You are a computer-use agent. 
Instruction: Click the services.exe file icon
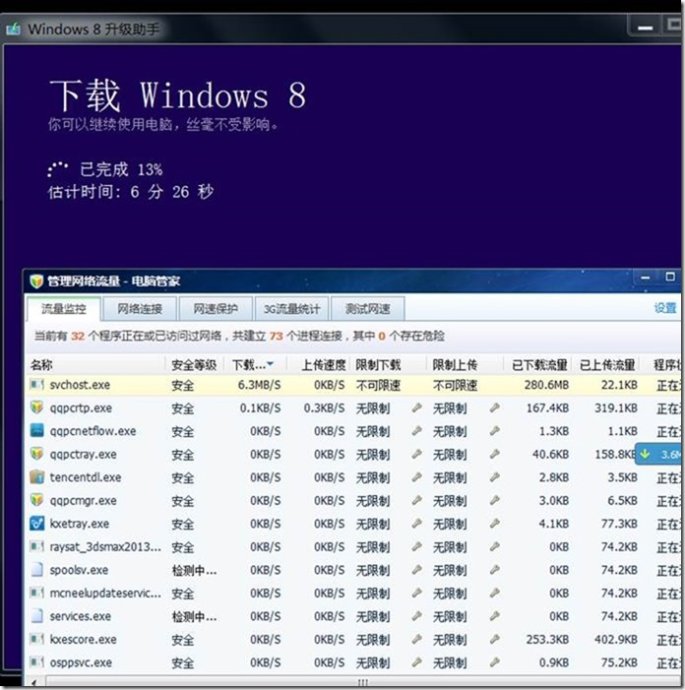point(37,616)
